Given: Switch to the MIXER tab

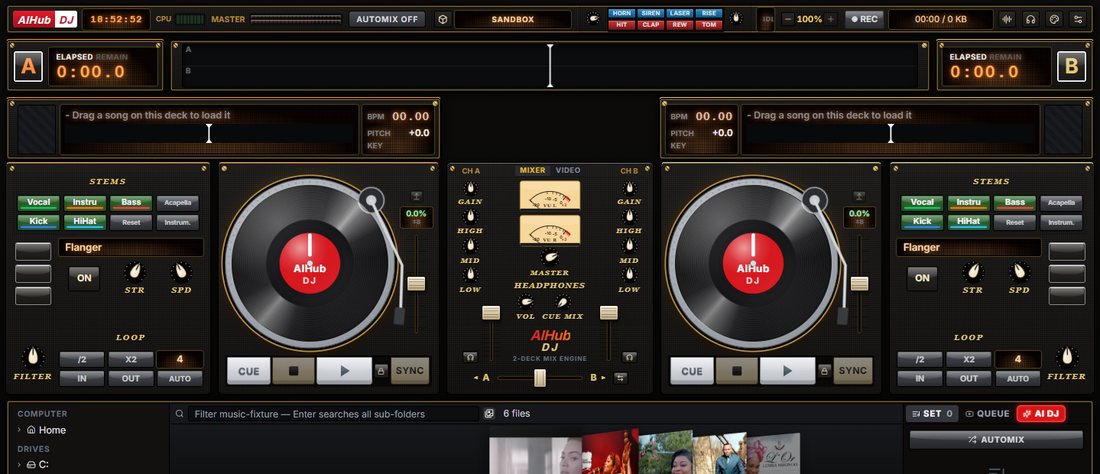Looking at the screenshot, I should tap(532, 170).
